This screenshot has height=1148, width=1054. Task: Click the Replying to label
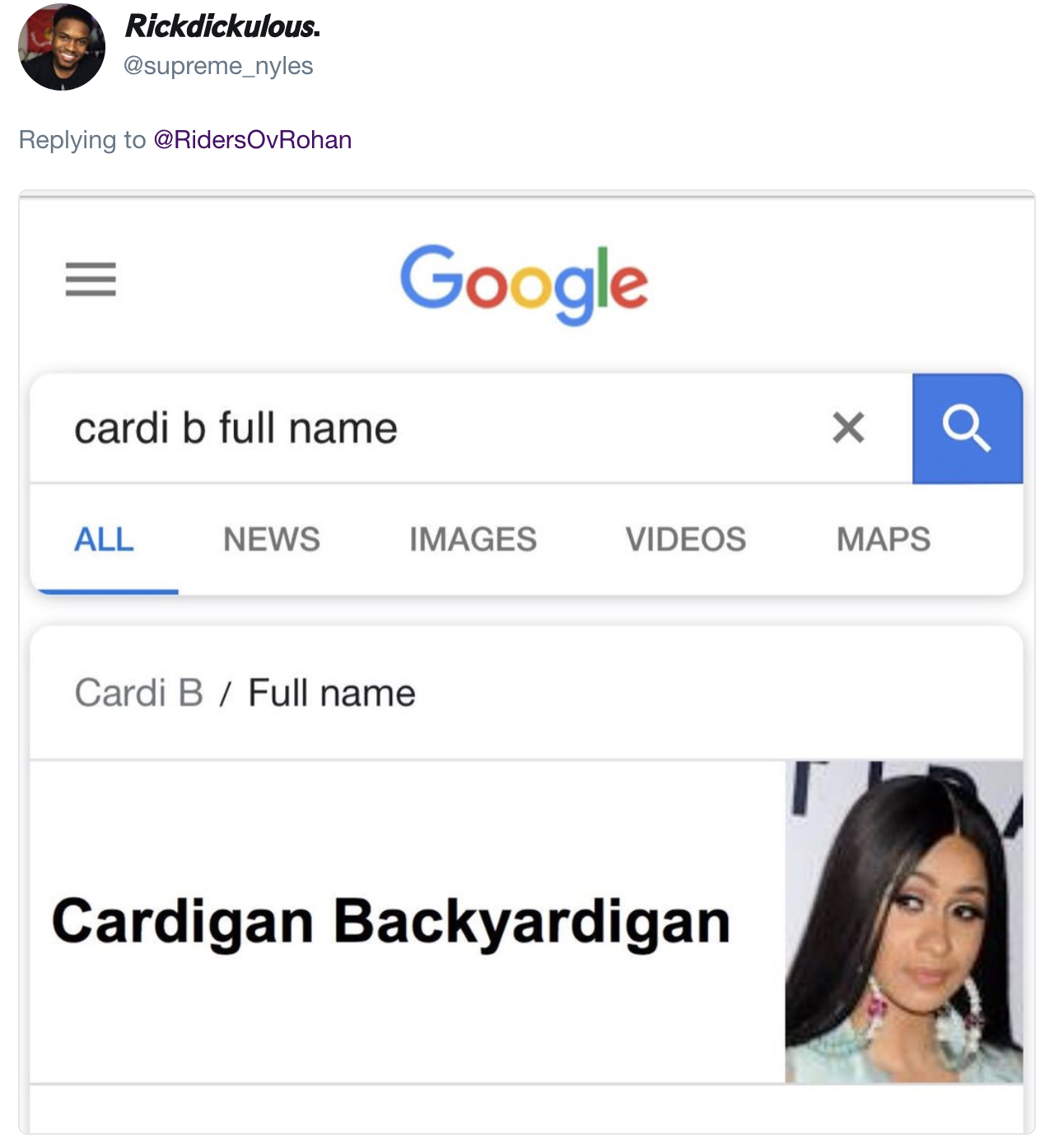coord(82,140)
